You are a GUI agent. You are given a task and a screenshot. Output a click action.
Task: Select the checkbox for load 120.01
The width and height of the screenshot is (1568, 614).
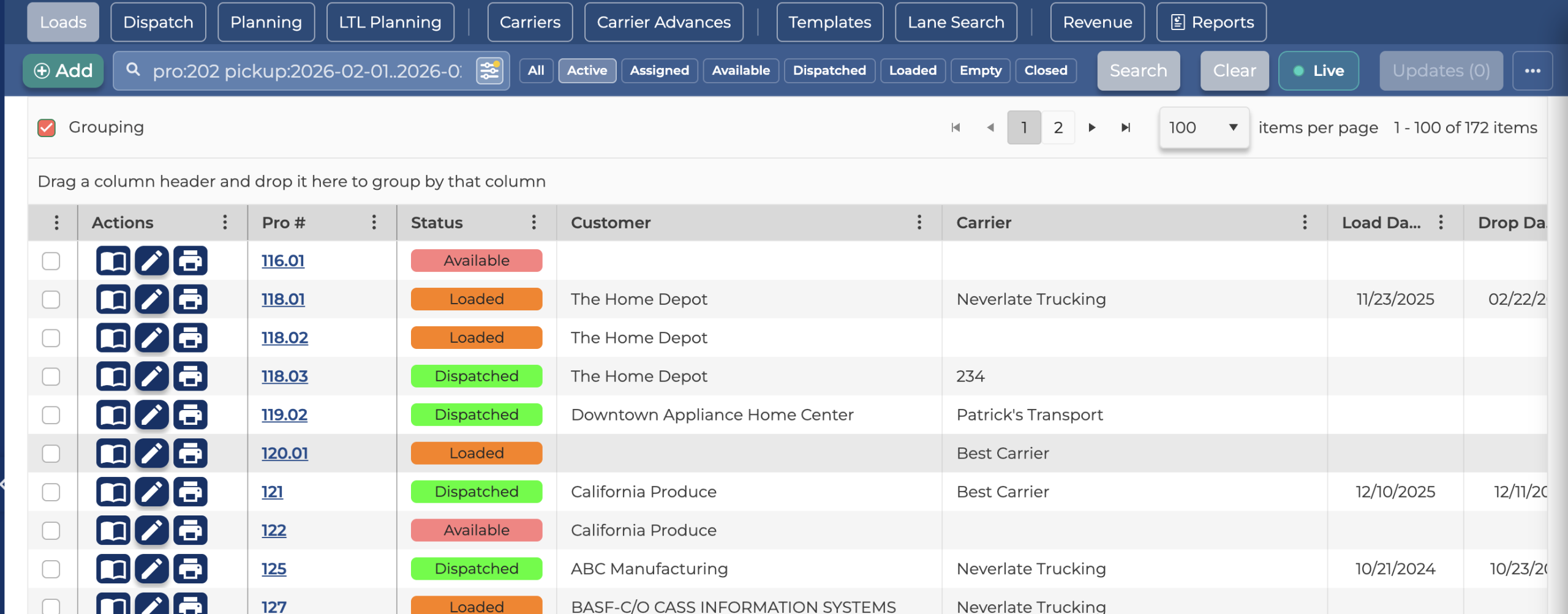[x=51, y=454]
